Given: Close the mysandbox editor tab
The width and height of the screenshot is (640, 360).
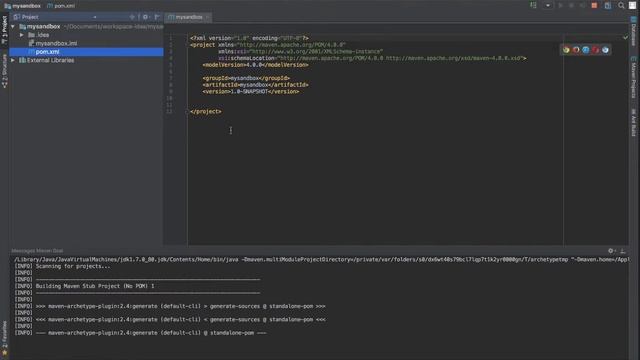Looking at the screenshot, I should (207, 17).
